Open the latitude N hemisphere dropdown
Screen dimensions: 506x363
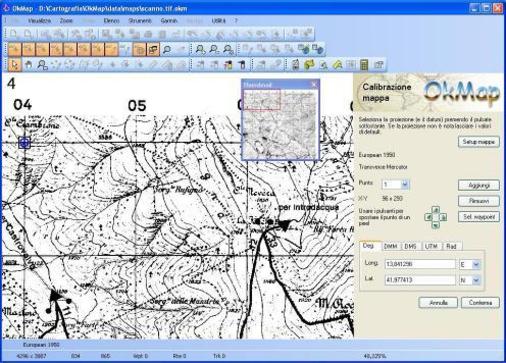476,280
